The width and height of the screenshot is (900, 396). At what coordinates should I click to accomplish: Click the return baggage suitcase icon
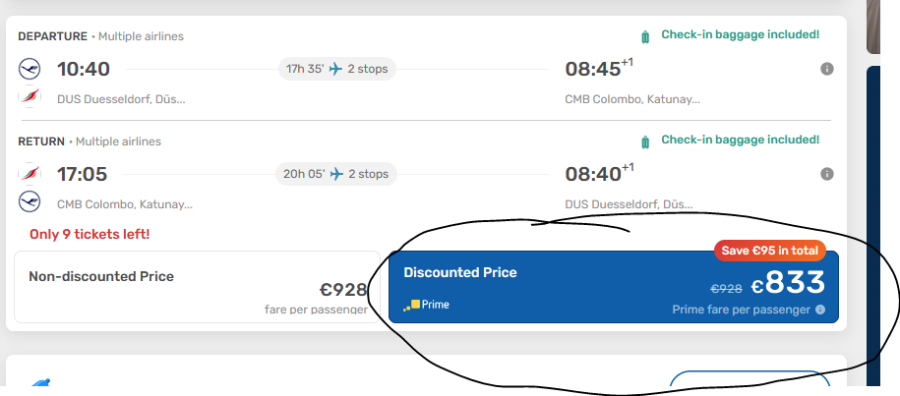[x=645, y=142]
